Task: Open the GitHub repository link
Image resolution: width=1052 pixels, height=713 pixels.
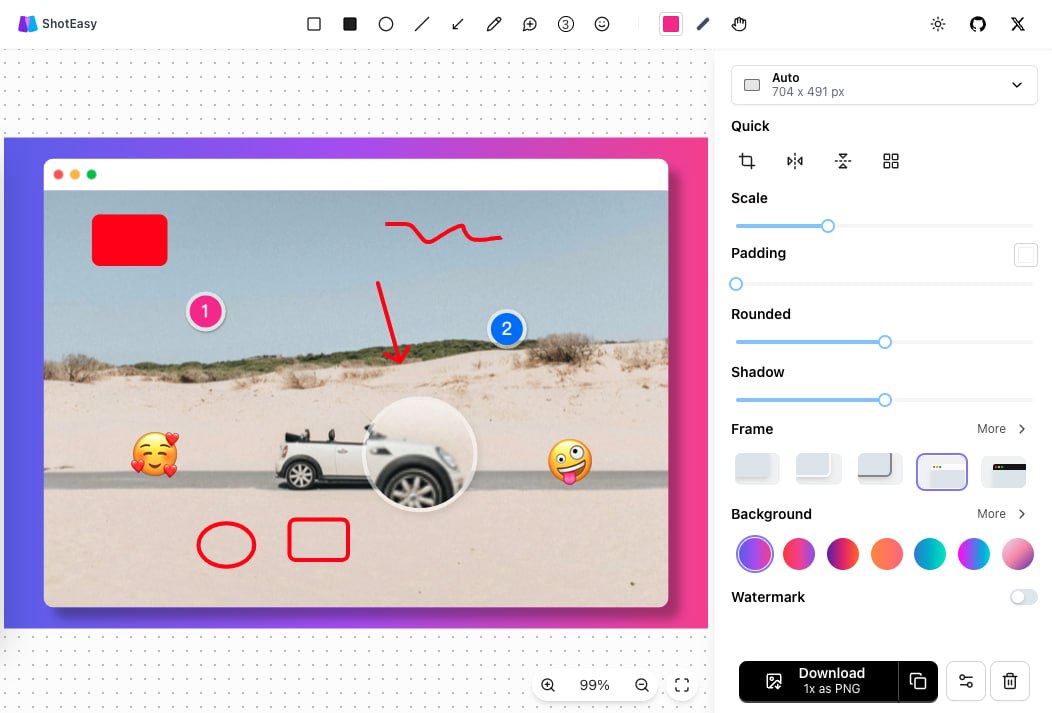Action: tap(978, 24)
